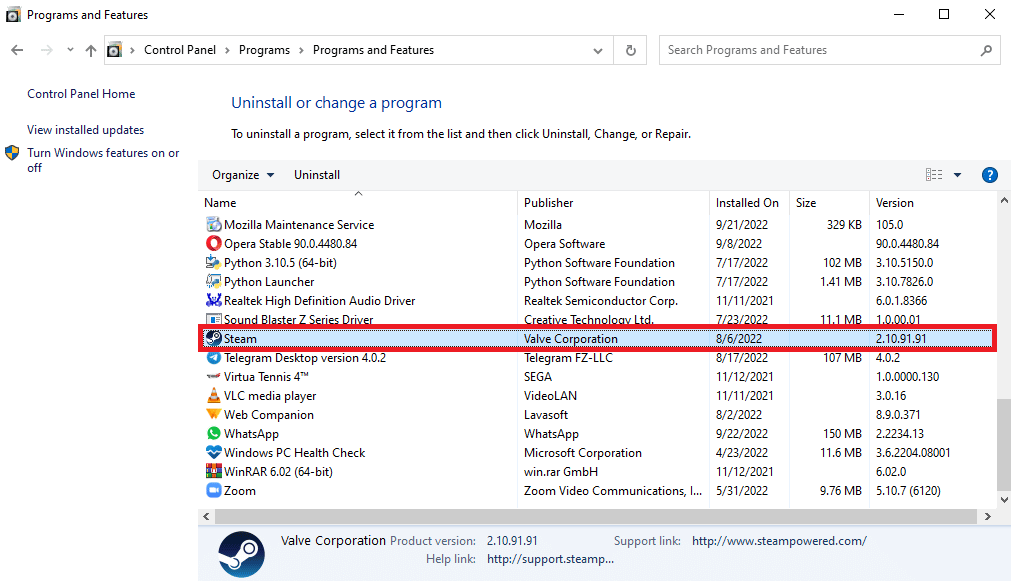Open the steampowered.com support link
The width and height of the screenshot is (1011, 581).
(x=780, y=541)
